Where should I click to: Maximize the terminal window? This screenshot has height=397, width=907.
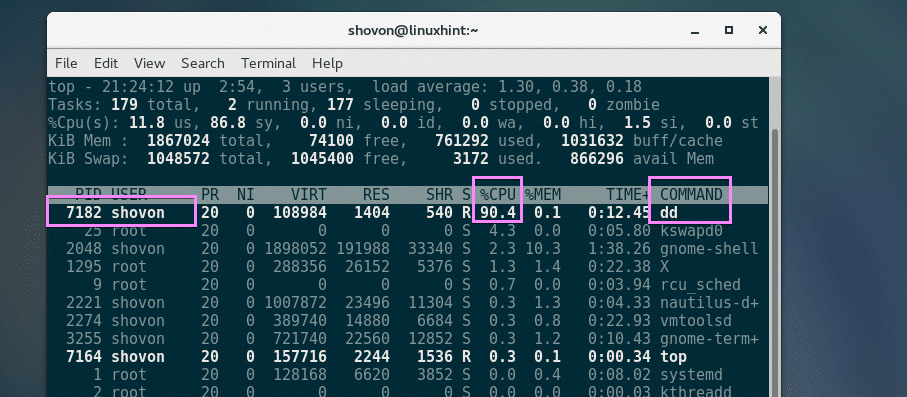(729, 30)
